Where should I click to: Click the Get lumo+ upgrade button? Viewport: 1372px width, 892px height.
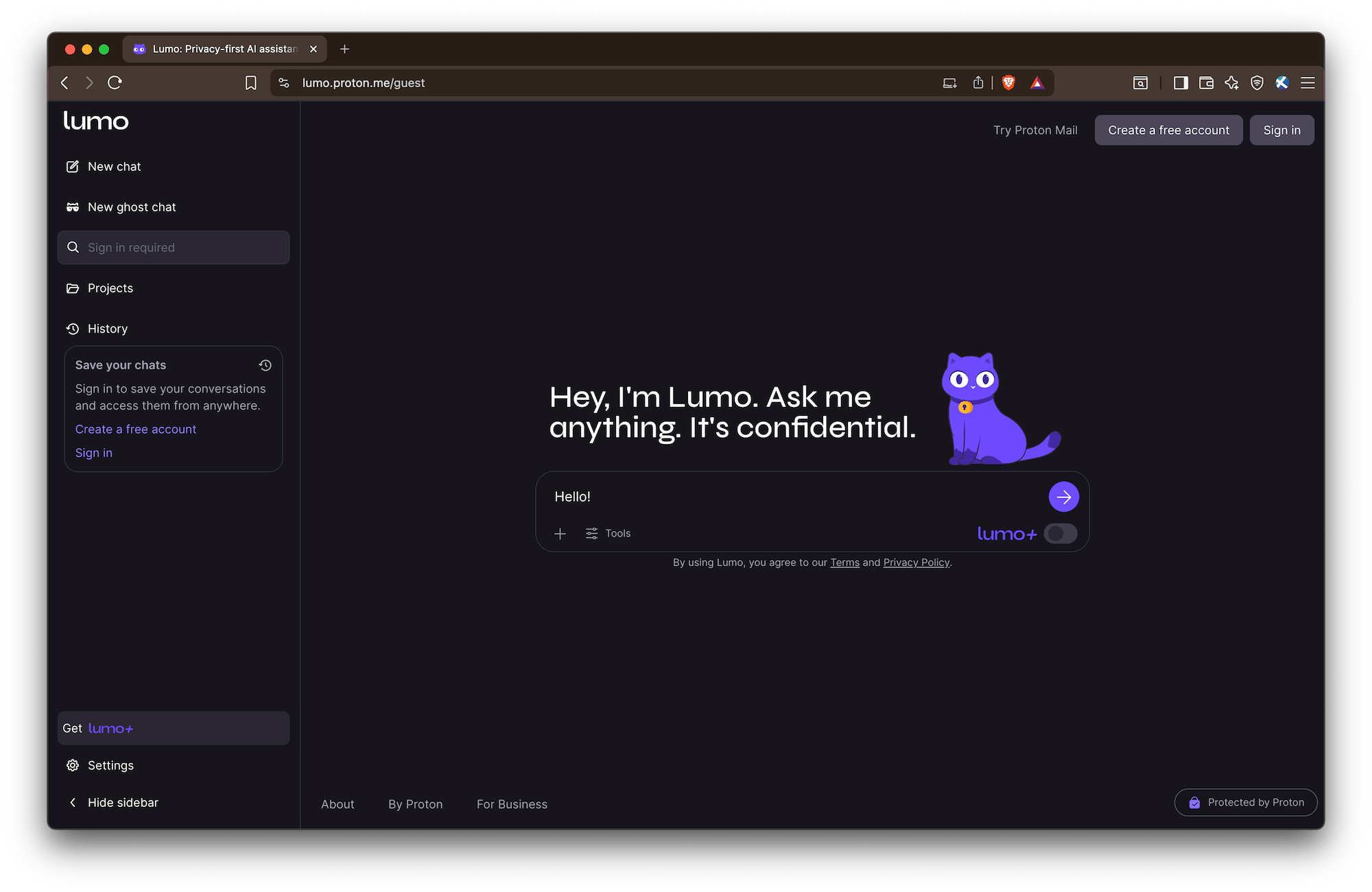click(174, 728)
